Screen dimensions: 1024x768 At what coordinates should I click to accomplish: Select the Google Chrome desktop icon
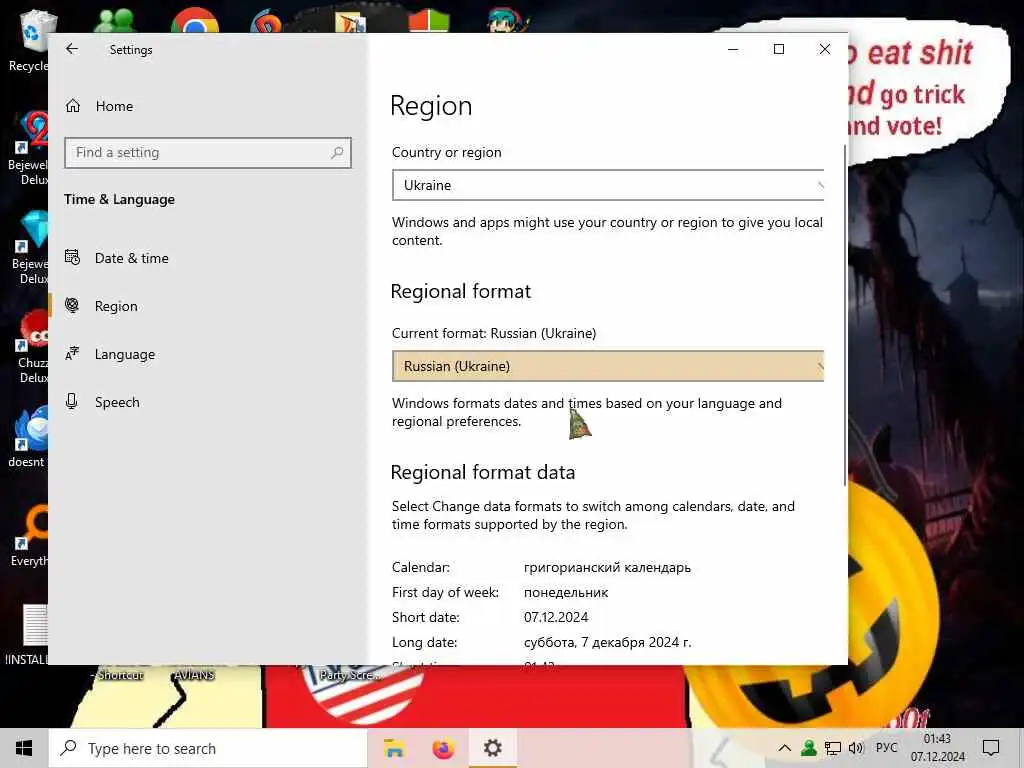pos(195,20)
